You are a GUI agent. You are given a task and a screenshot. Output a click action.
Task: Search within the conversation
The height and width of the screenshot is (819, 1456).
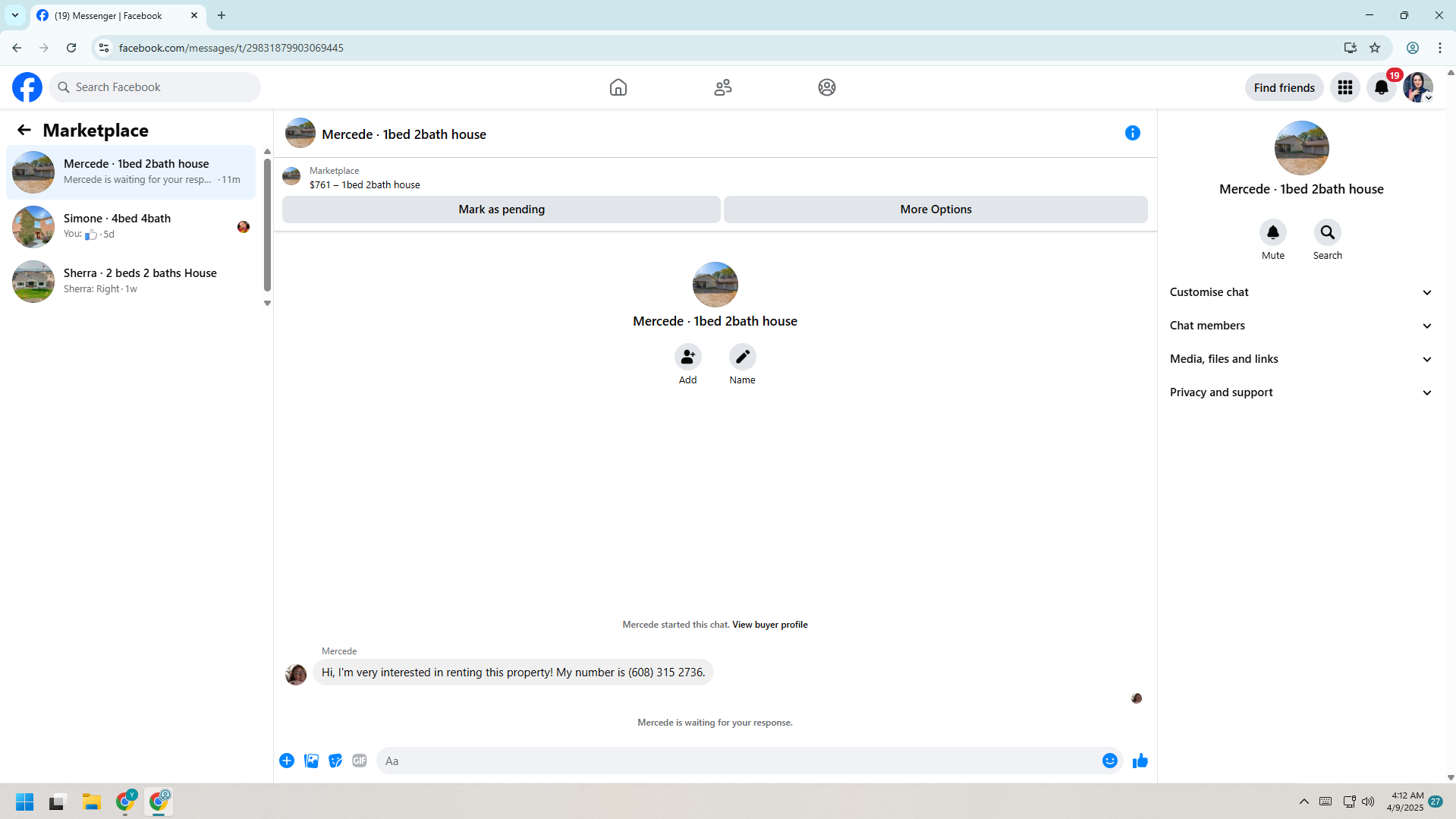[1328, 232]
